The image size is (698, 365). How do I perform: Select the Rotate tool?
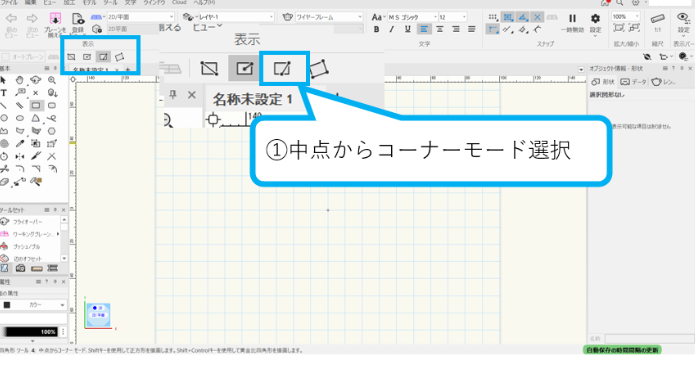[4, 156]
